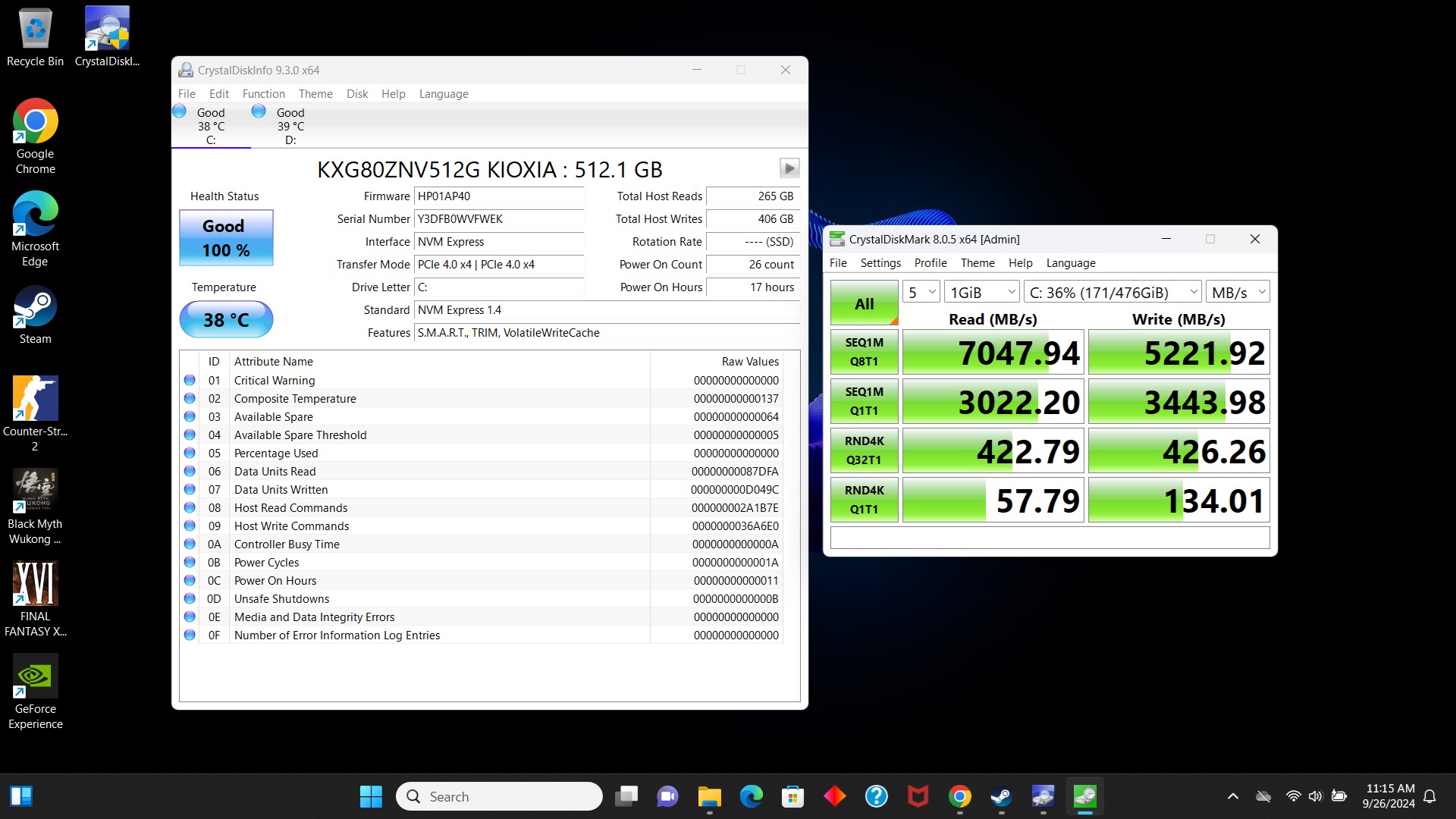Switch to the CrystalDiskMark taskbar icon

[1084, 796]
